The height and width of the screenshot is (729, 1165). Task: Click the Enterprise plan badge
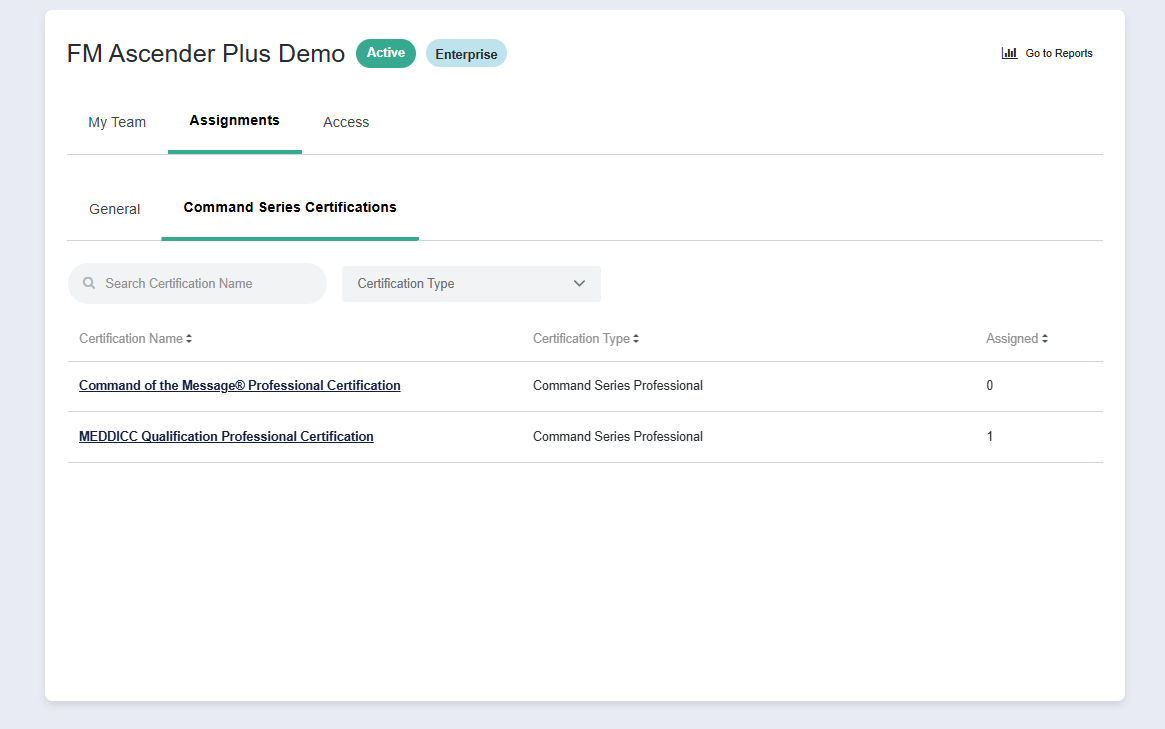(466, 54)
